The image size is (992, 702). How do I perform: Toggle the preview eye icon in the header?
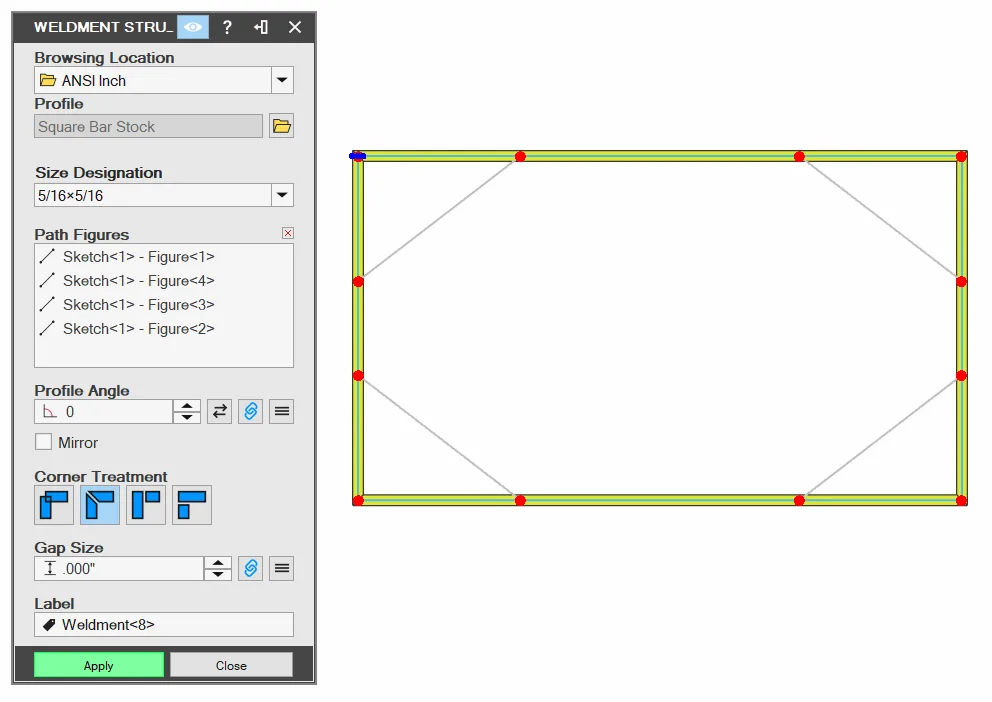(x=193, y=27)
